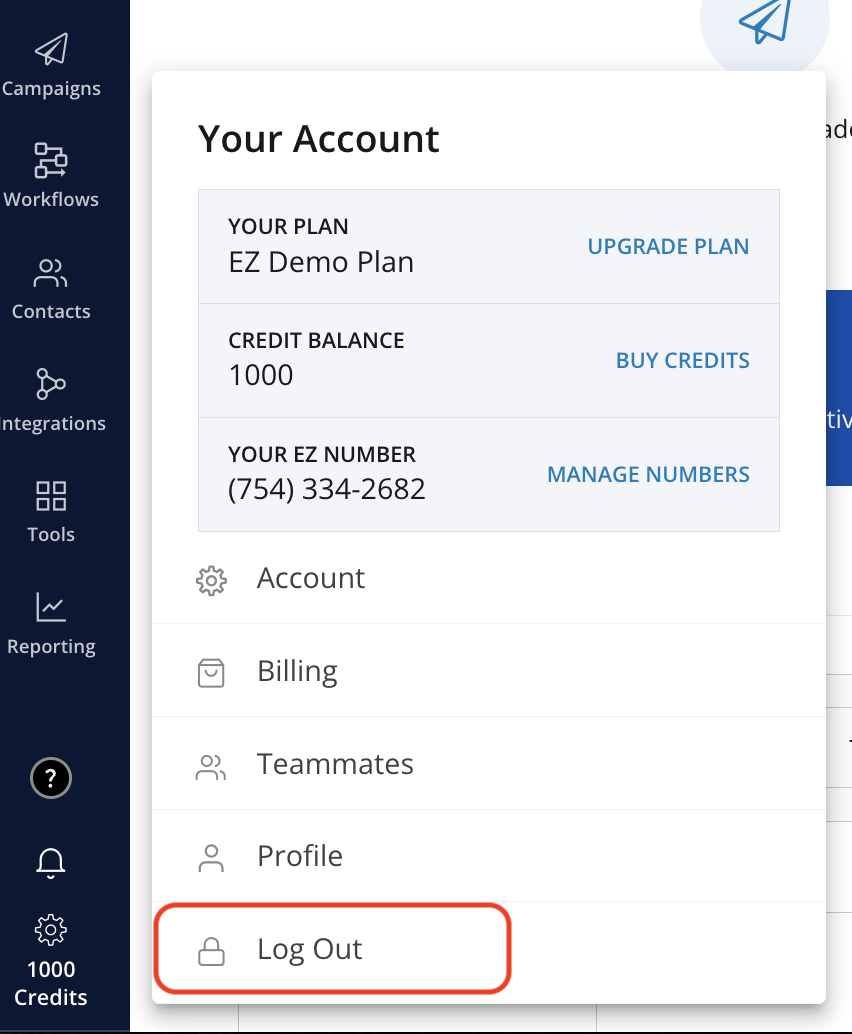
Task: Click the 1000 Credits label in sidebar
Action: pos(51,983)
